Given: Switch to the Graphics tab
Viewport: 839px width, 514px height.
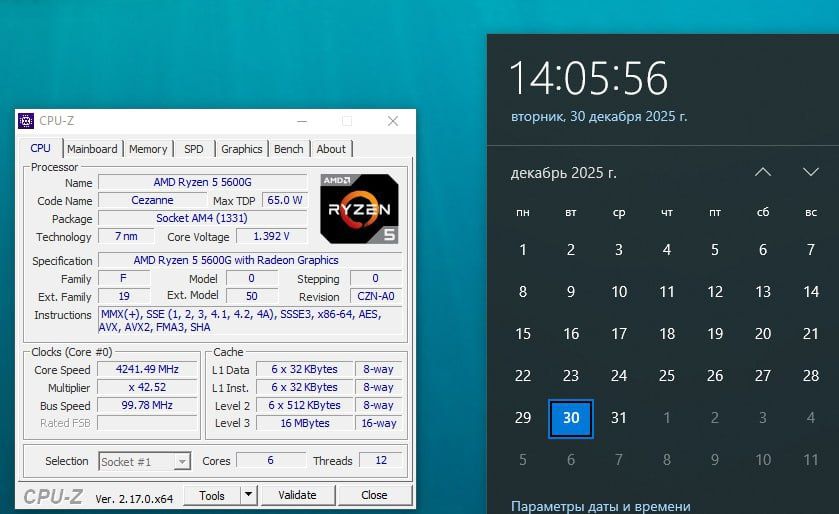Looking at the screenshot, I should tap(241, 149).
